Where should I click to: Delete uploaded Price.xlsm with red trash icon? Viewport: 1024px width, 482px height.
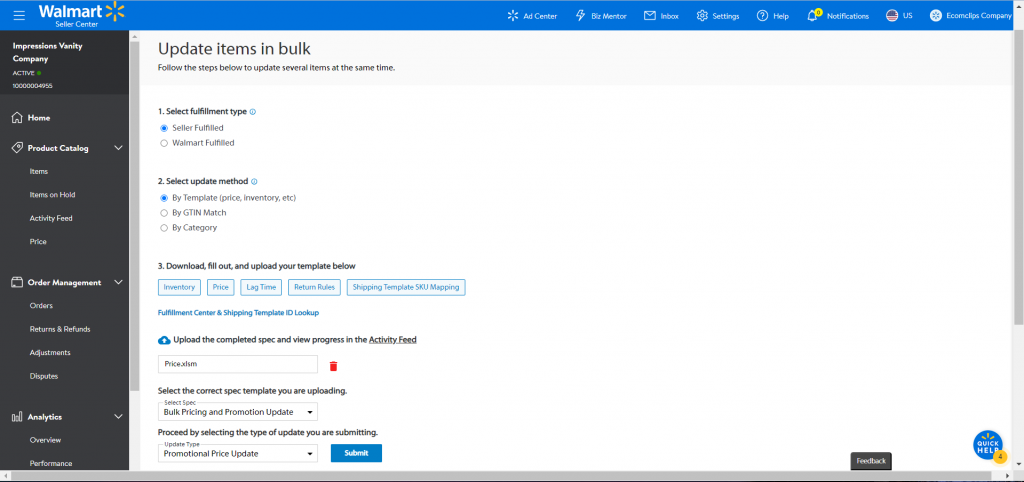click(x=333, y=366)
